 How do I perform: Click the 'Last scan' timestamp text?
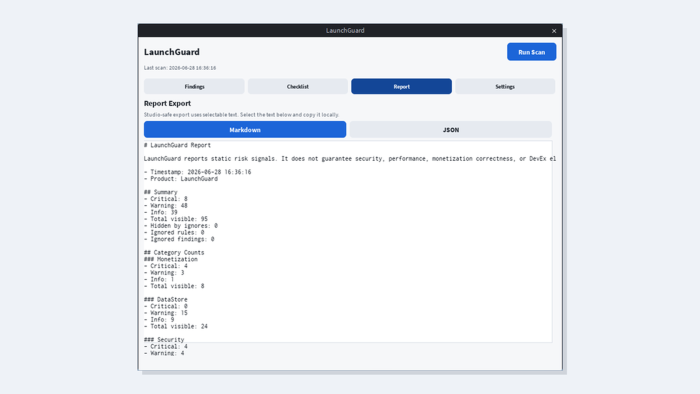pos(180,68)
